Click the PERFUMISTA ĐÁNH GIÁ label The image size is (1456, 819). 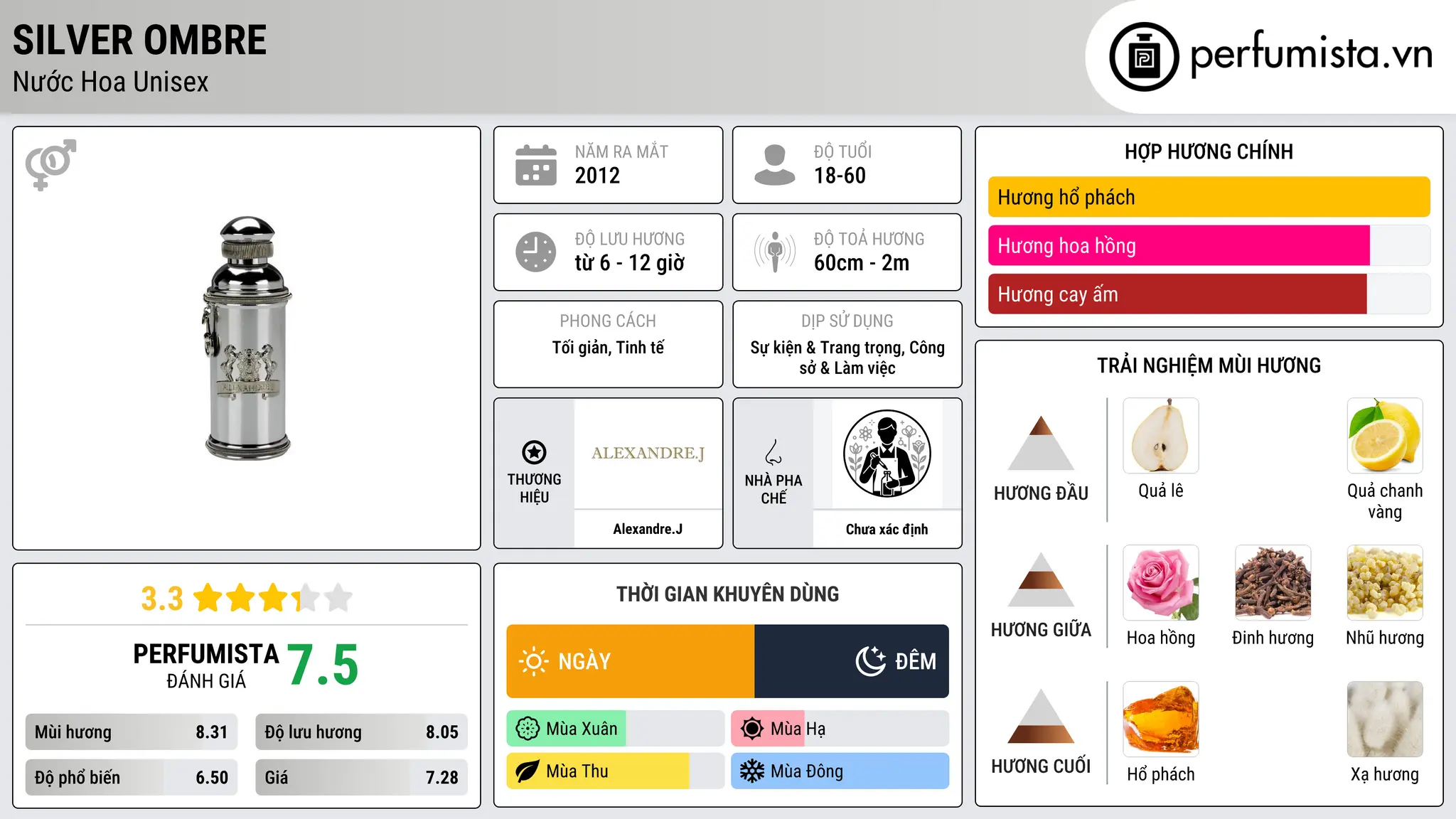(206, 665)
